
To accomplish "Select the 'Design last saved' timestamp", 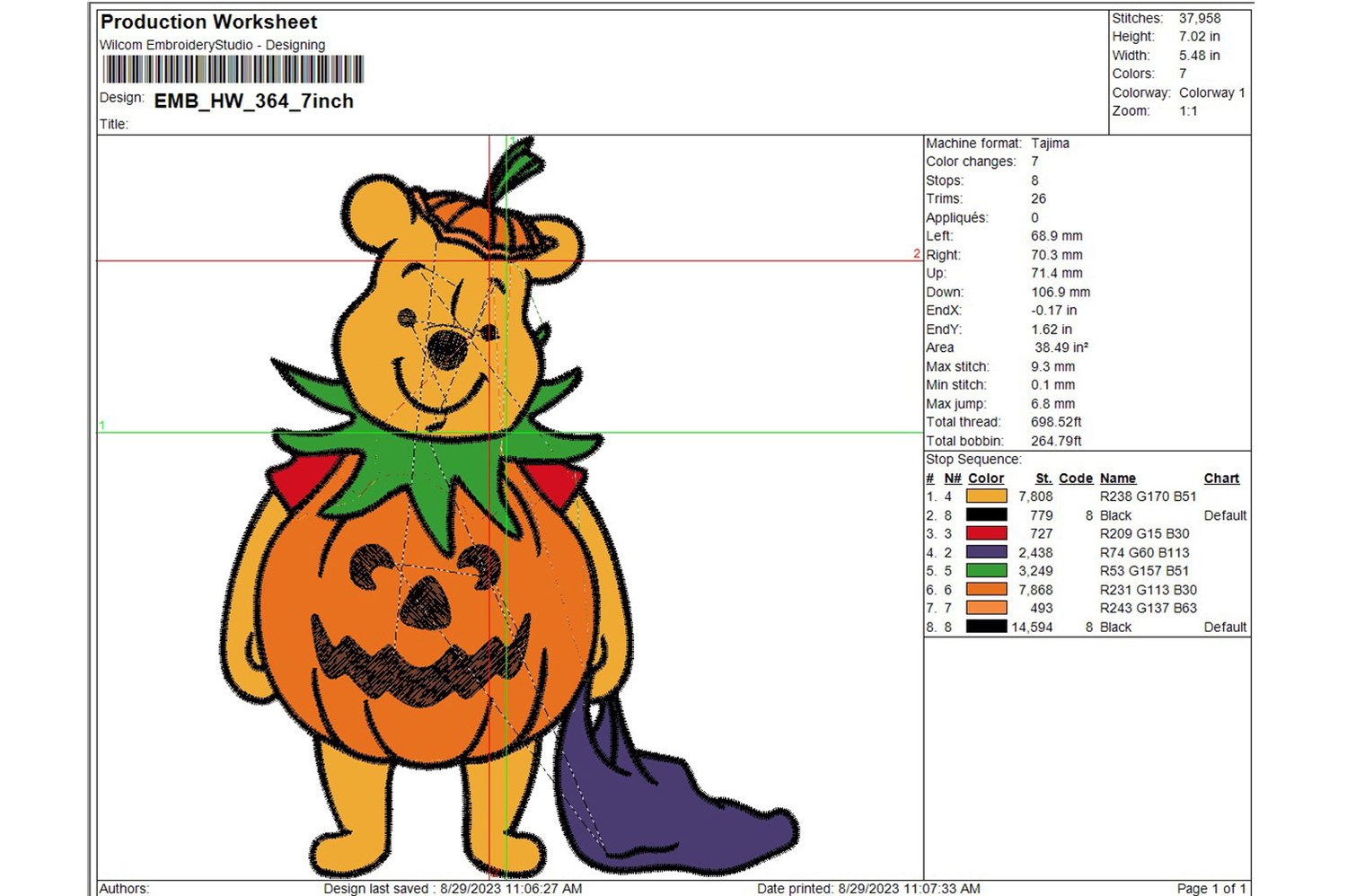I will point(453,888).
